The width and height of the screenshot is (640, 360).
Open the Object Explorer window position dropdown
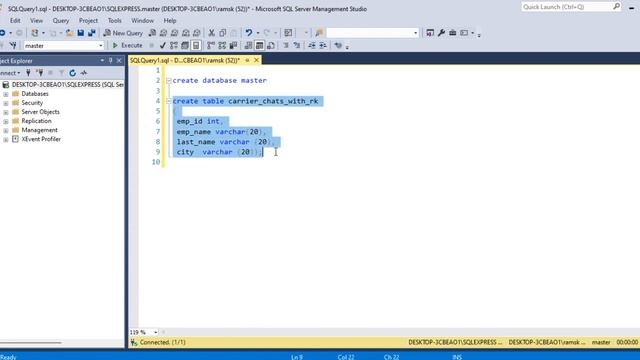[x=102, y=60]
